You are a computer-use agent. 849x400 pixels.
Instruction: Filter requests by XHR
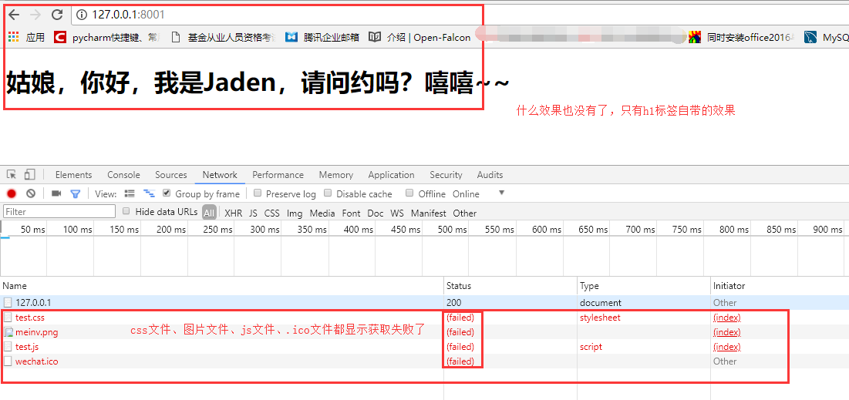pyautogui.click(x=233, y=213)
